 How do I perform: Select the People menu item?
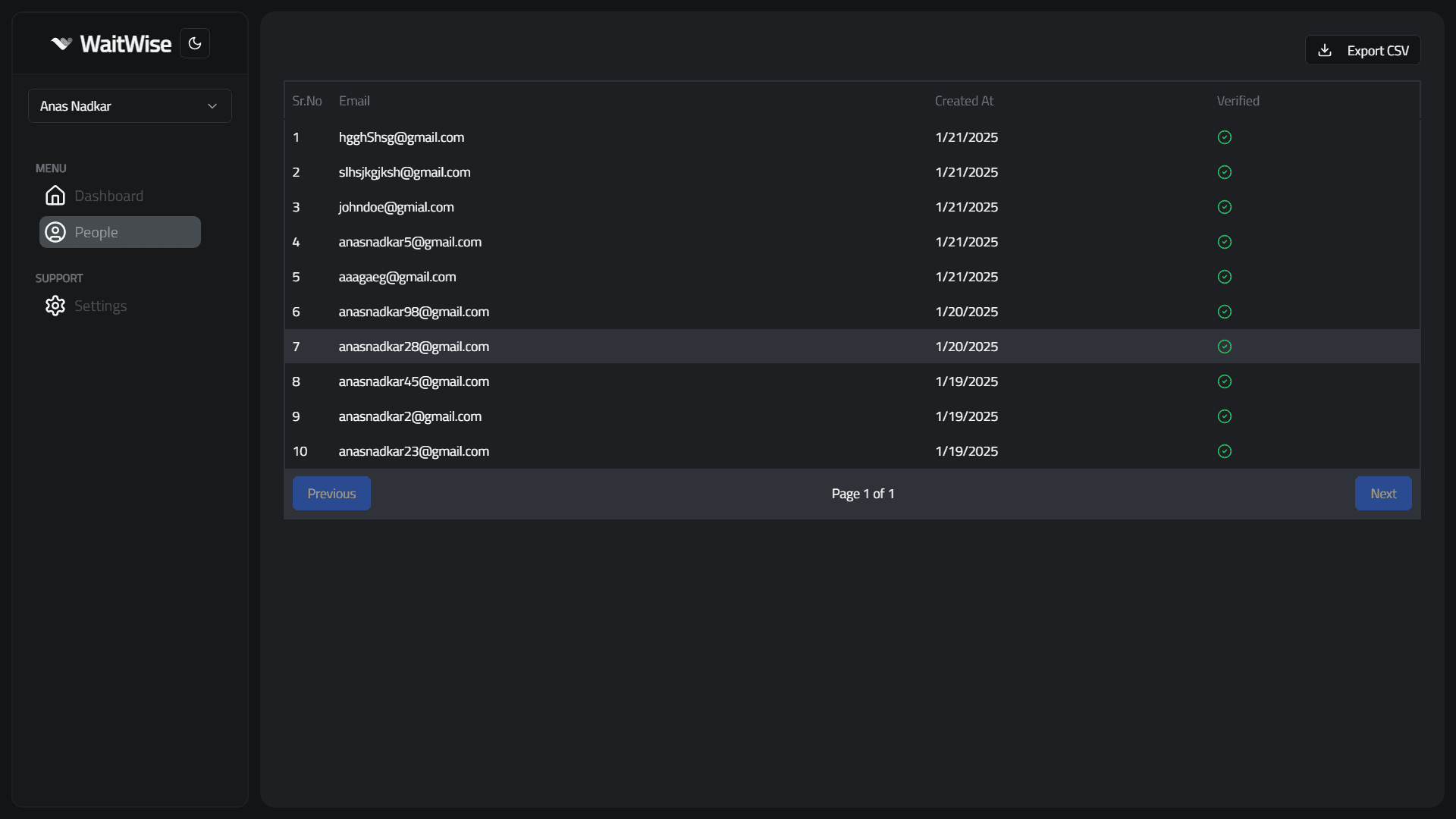[x=120, y=232]
